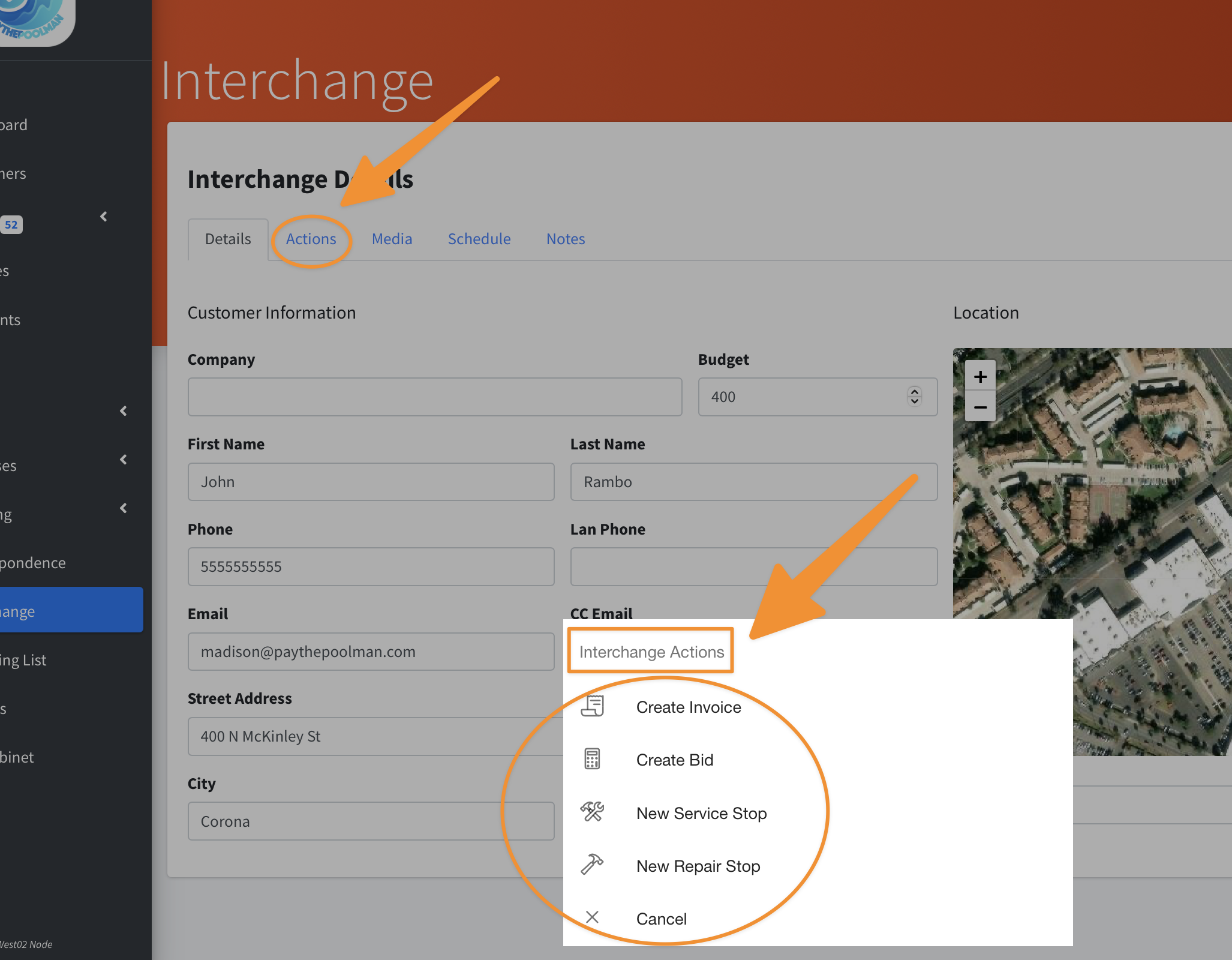Image resolution: width=1232 pixels, height=960 pixels.
Task: Expand the sidebar chevron above the 'ses' item
Action: click(x=124, y=411)
